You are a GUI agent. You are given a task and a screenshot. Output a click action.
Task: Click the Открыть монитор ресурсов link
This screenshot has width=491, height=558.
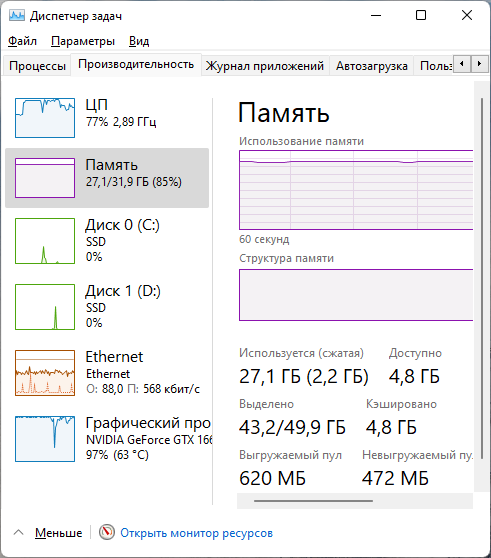pyautogui.click(x=196, y=533)
